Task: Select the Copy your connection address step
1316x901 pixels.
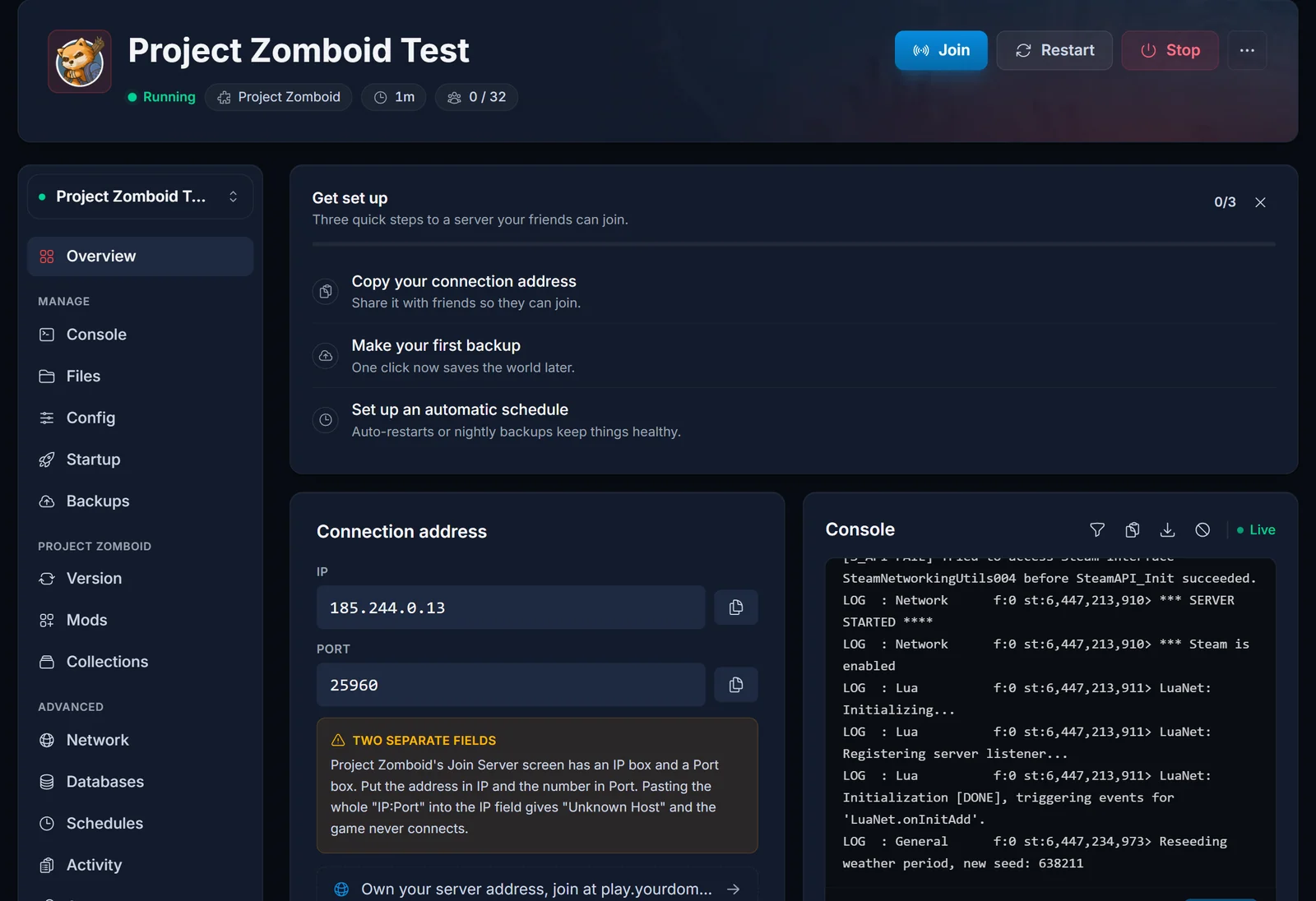Action: tap(794, 291)
